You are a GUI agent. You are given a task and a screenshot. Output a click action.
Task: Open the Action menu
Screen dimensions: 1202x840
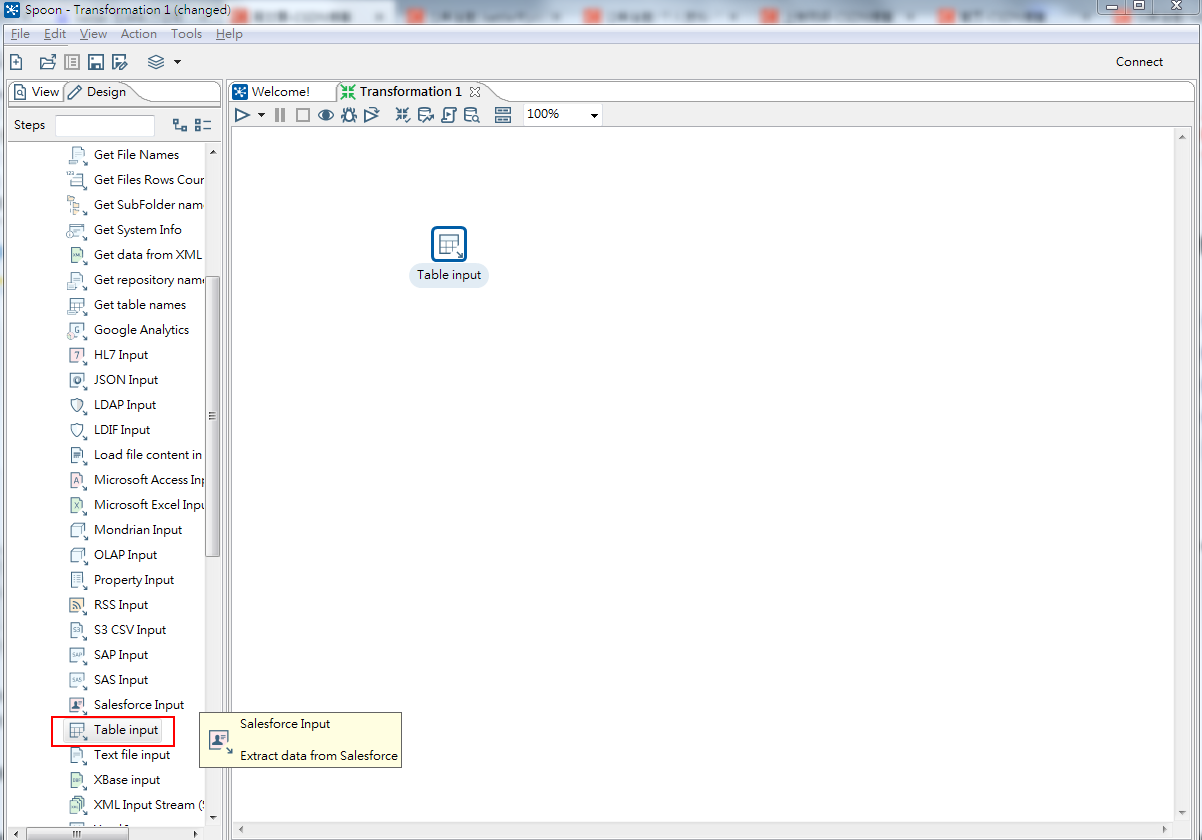click(x=138, y=33)
